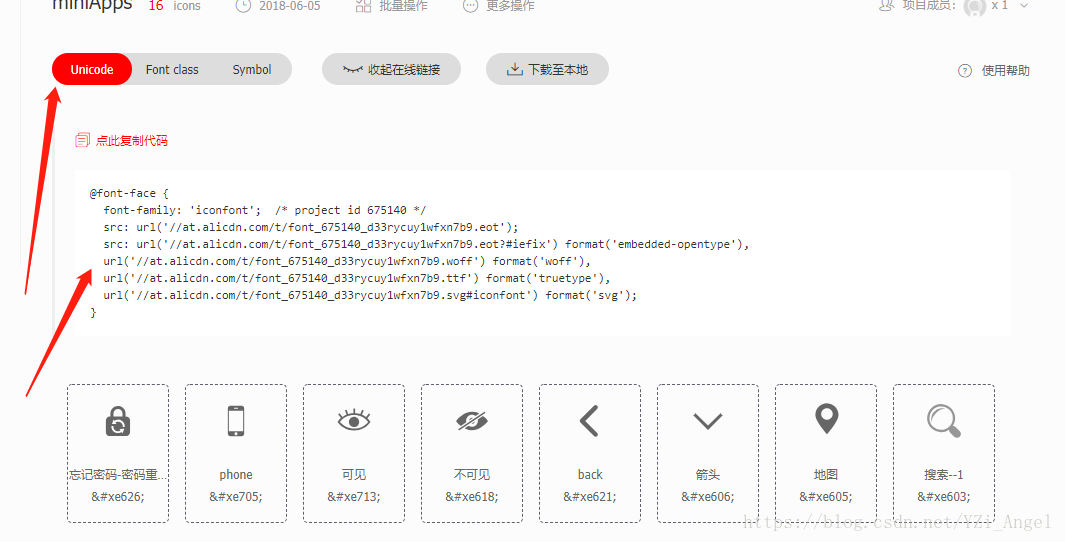Screen dimensions: 1065x542
Task: Click the '16 icons' count text
Action: (x=175, y=6)
